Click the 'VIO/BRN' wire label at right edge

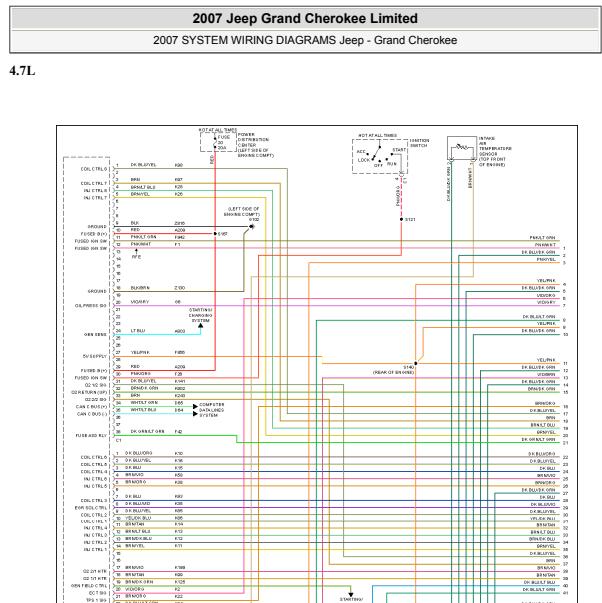pyautogui.click(x=546, y=374)
